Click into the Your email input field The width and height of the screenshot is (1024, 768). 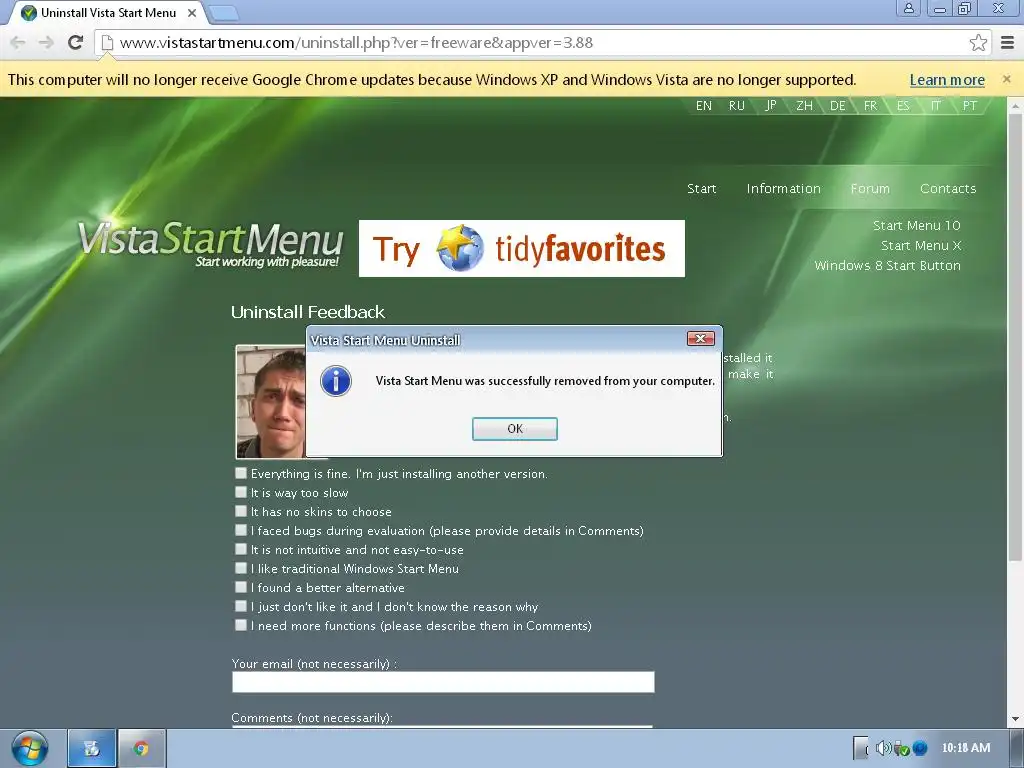tap(443, 682)
